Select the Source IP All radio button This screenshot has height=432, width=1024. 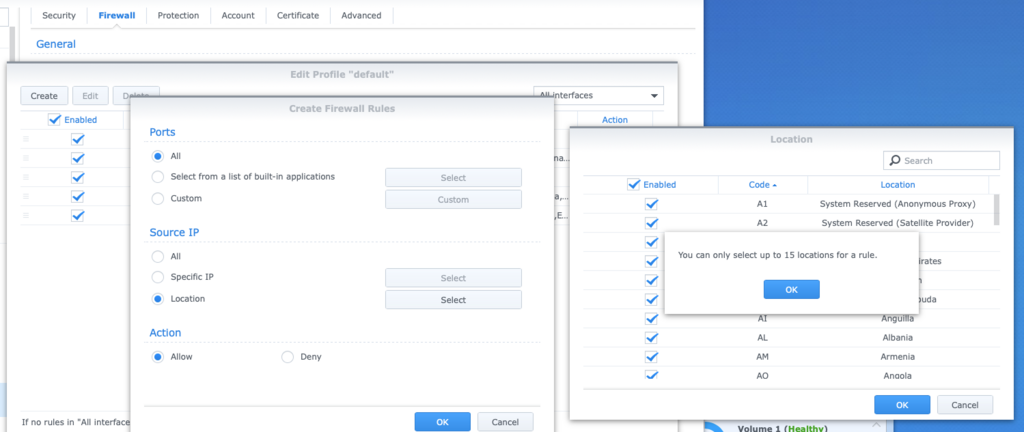click(x=157, y=256)
